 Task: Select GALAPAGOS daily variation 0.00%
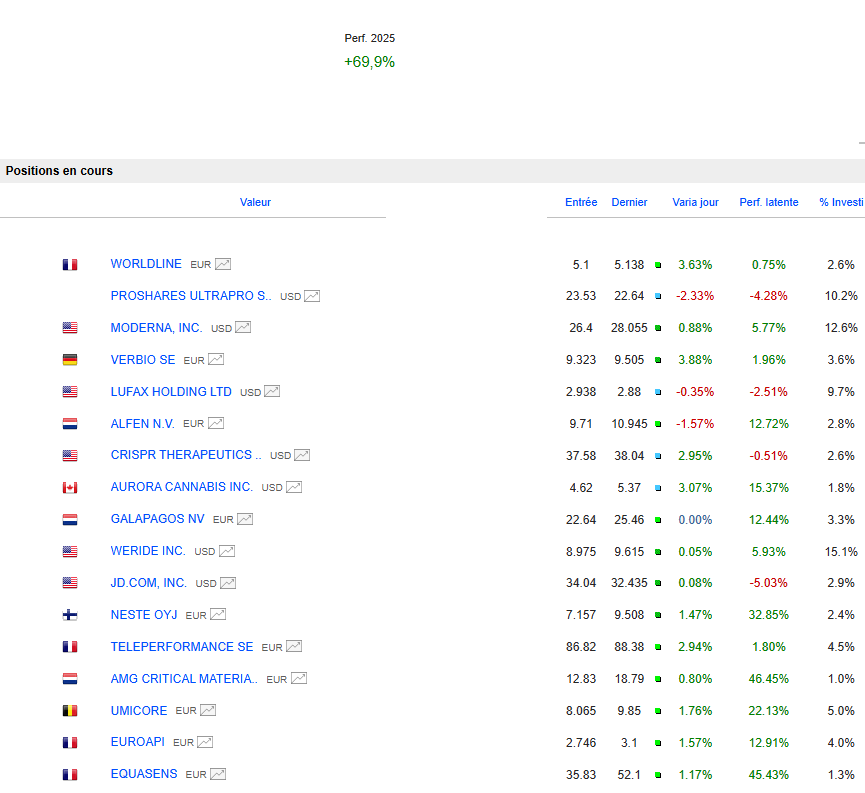click(x=695, y=520)
